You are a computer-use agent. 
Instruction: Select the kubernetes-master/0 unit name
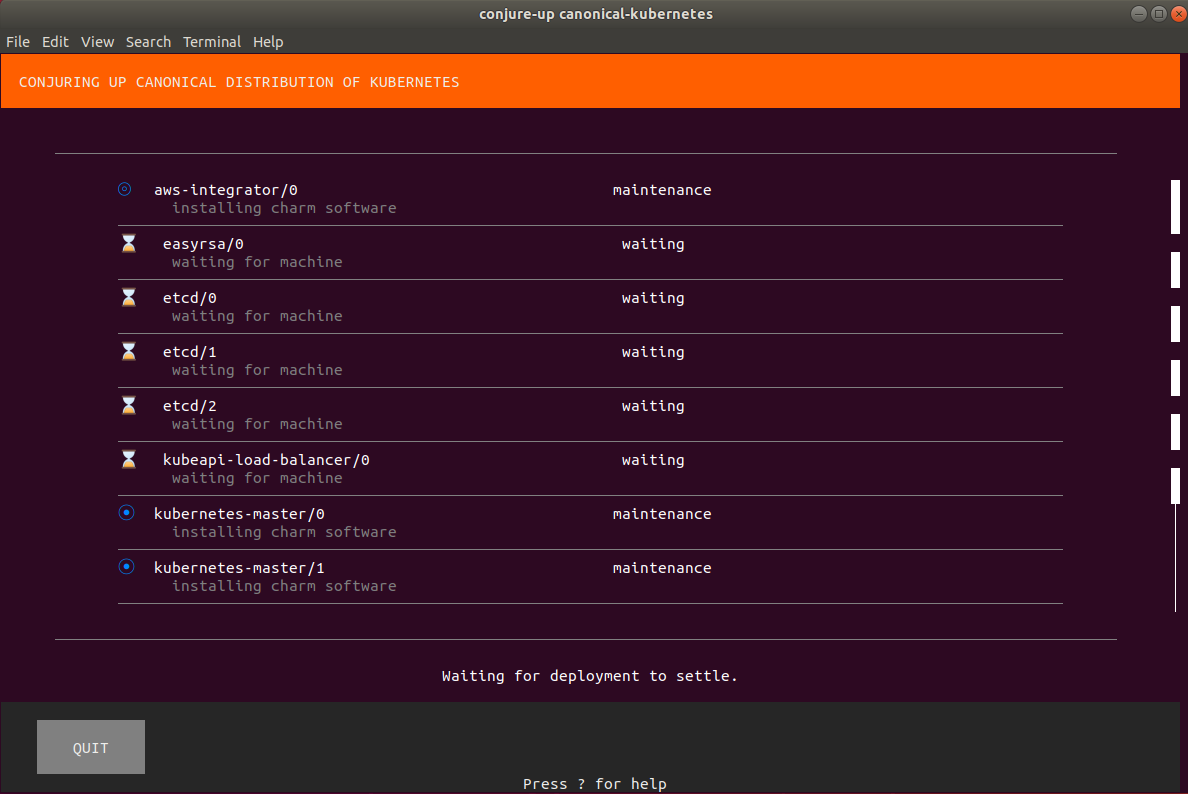(239, 514)
